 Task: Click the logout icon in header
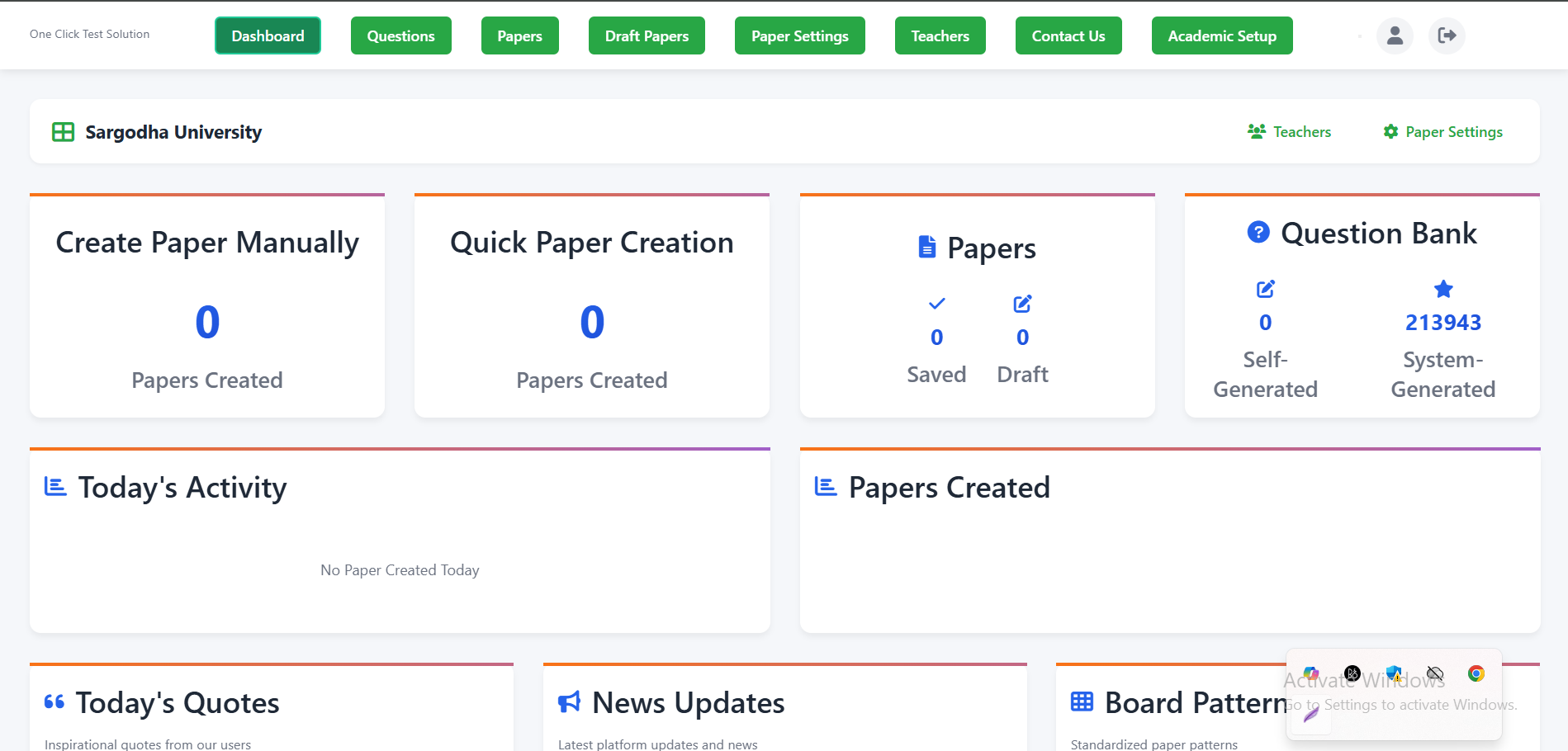point(1447,35)
